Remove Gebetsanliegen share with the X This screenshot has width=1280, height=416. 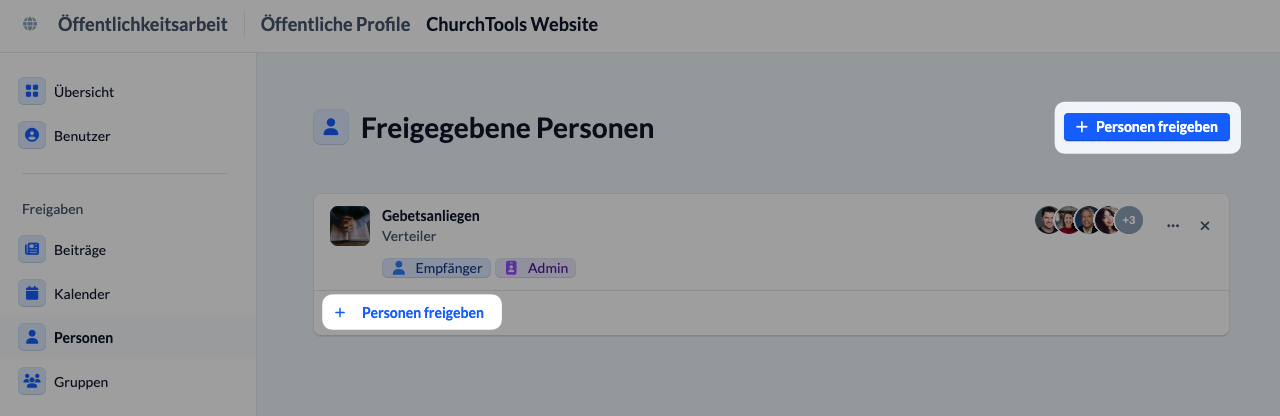(1205, 226)
